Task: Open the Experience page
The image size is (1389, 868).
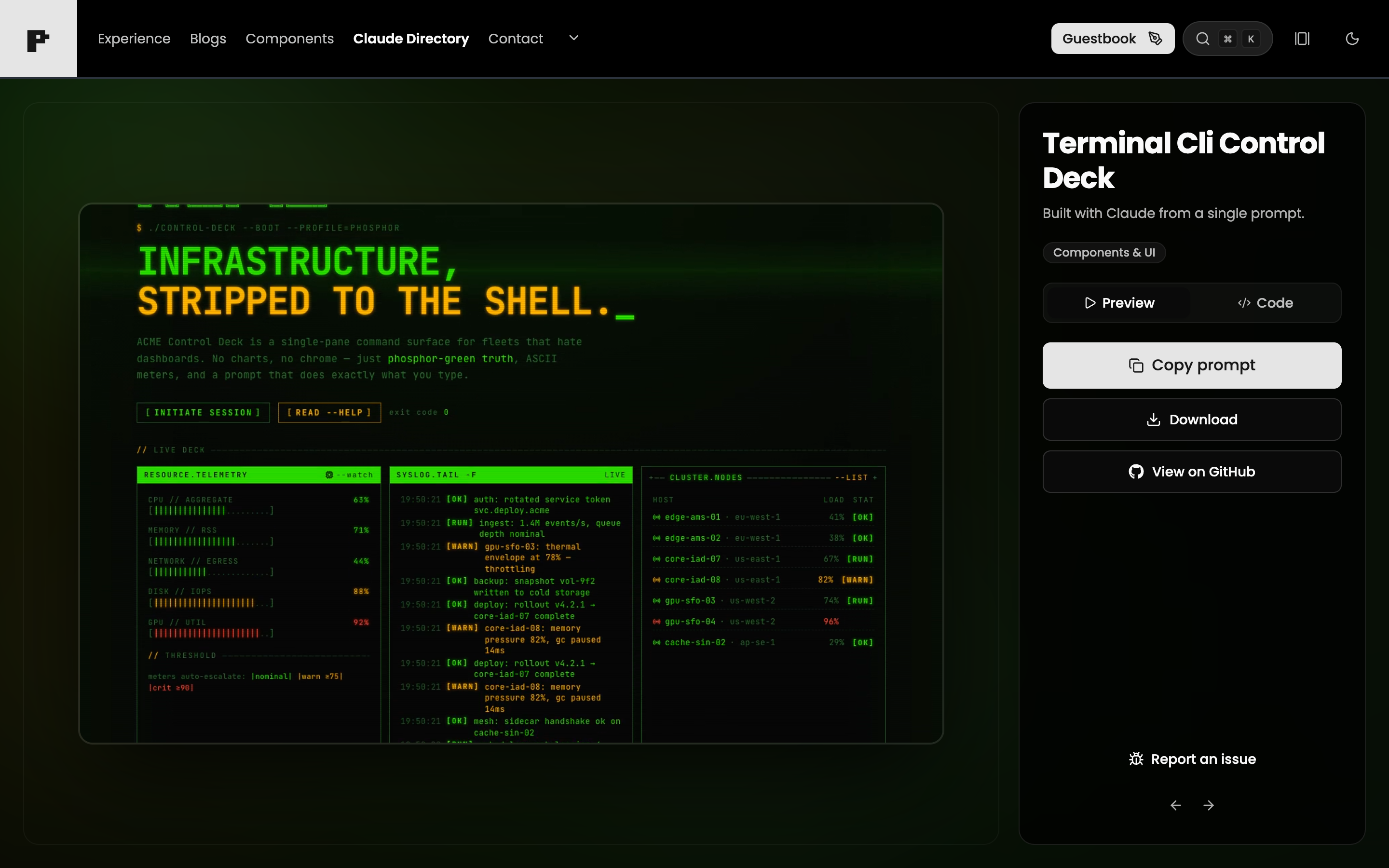Action: tap(134, 39)
